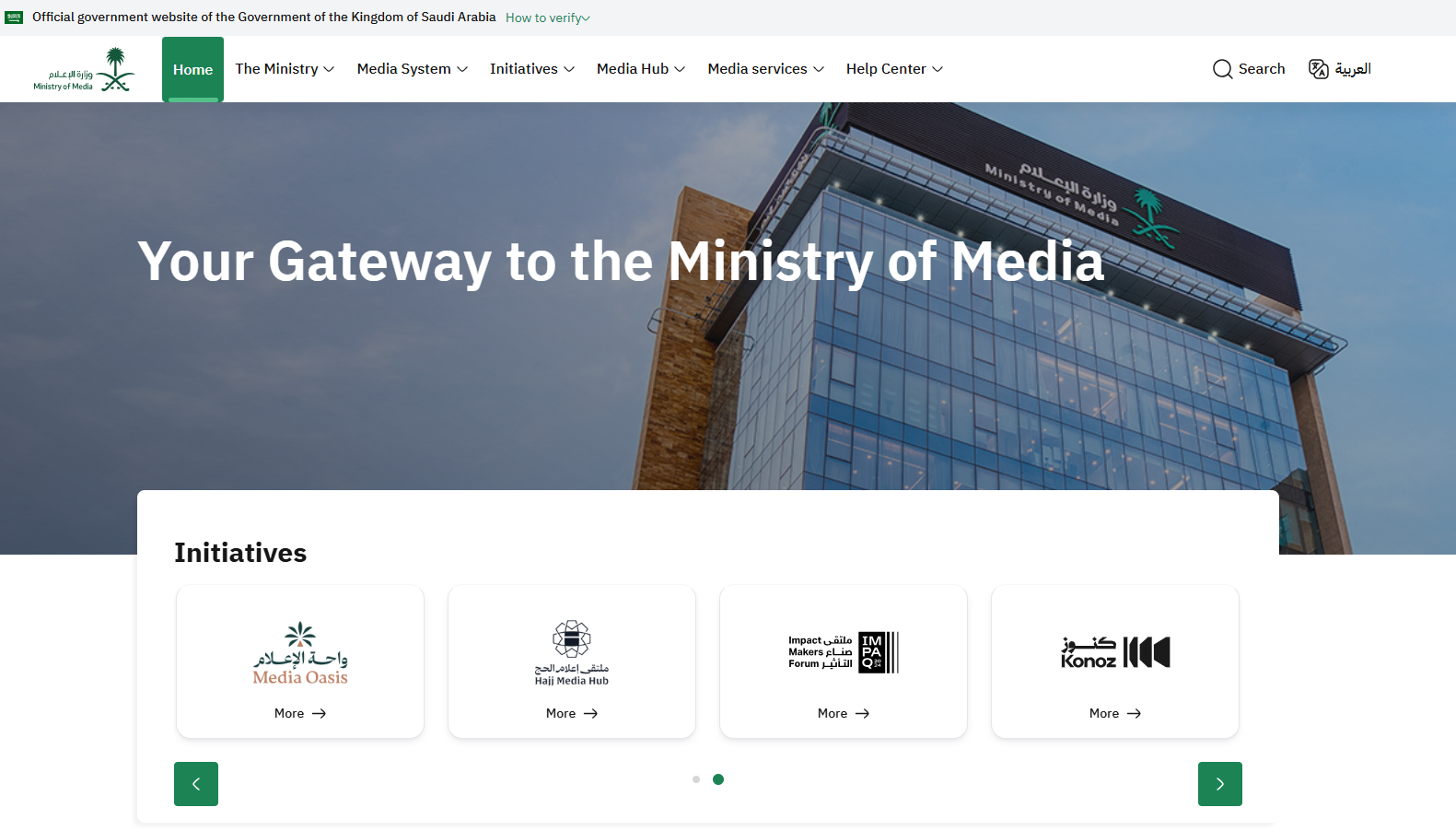Click the Impact Makers Forum logo
The image size is (1456, 831).
[844, 652]
